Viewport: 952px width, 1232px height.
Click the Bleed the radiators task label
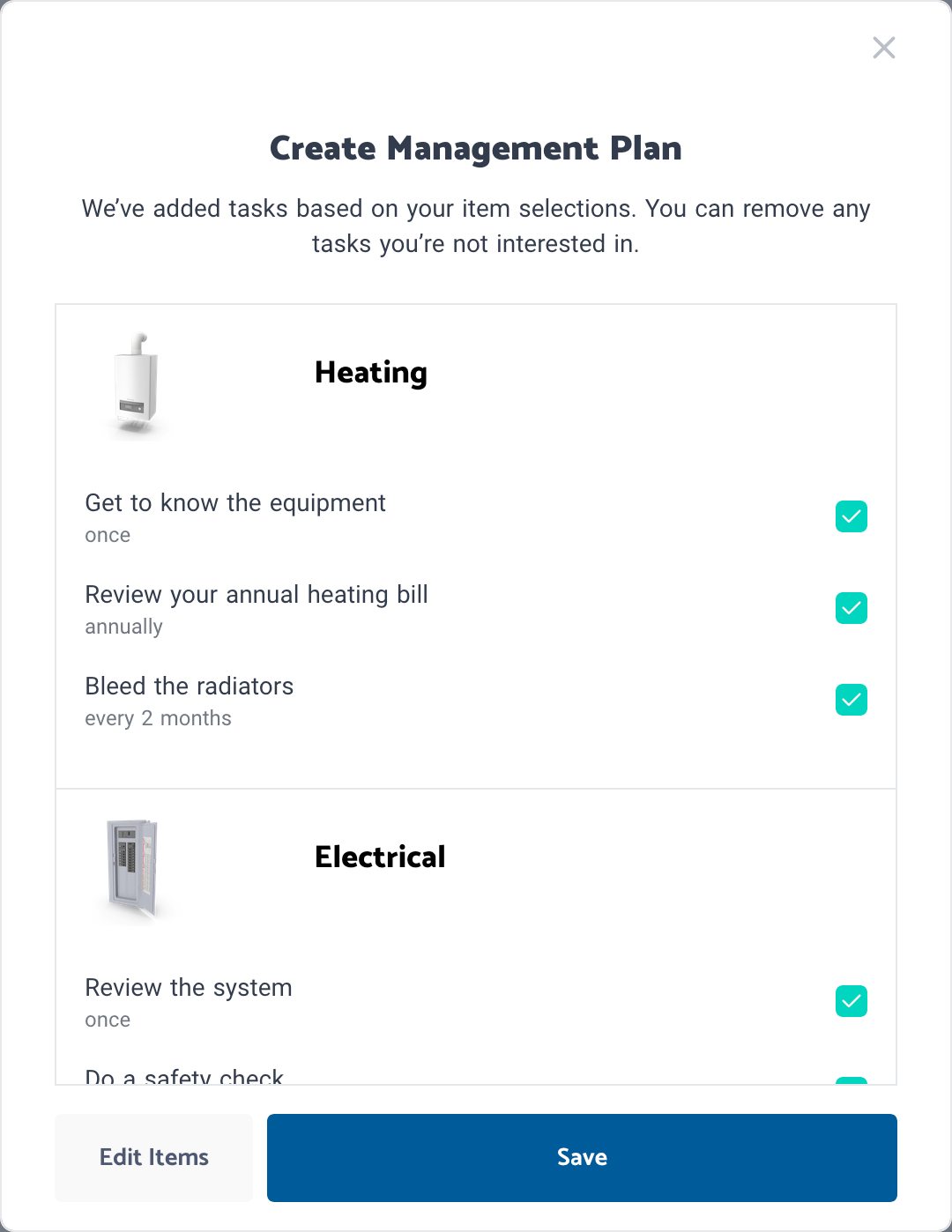(x=190, y=687)
